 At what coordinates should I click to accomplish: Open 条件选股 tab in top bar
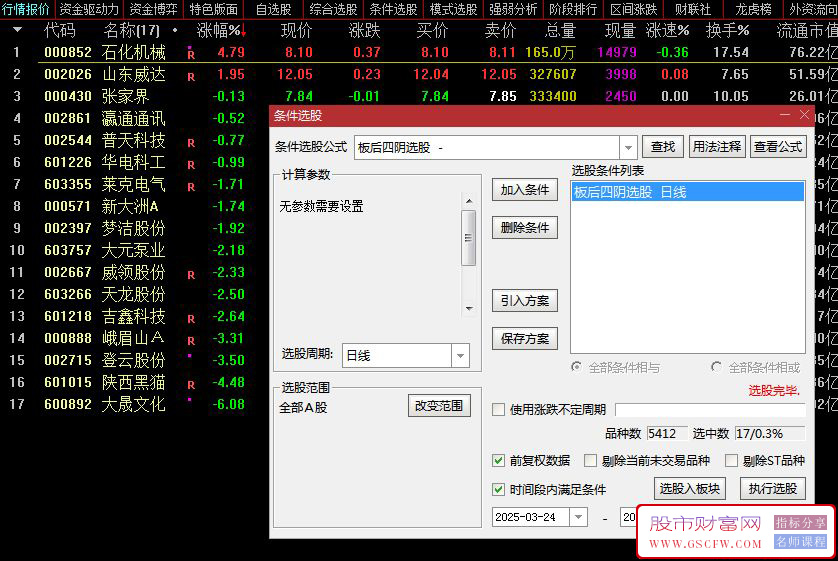[x=393, y=9]
